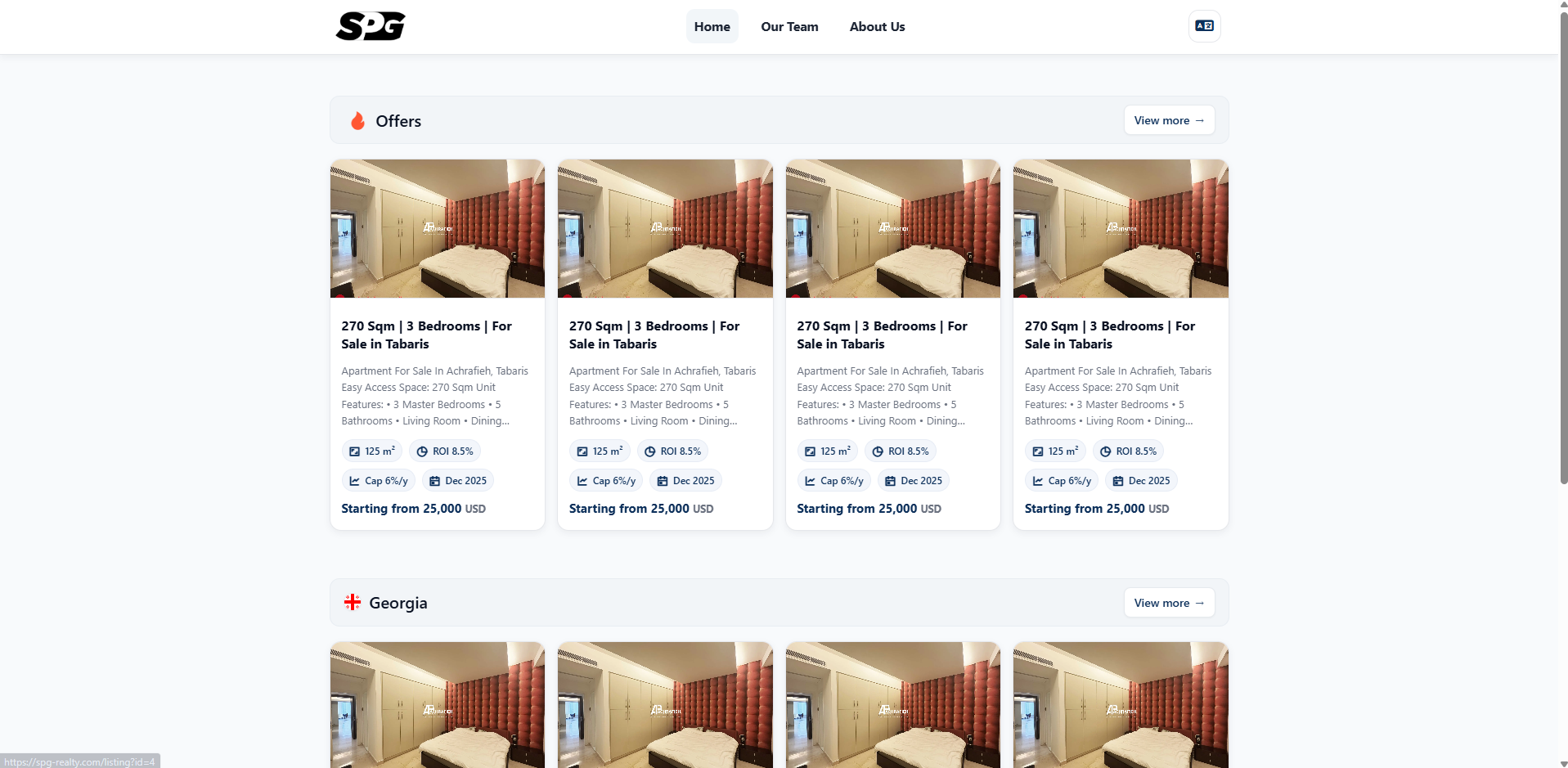Click area icon on first offer card
The image size is (1568, 768).
pos(354,451)
